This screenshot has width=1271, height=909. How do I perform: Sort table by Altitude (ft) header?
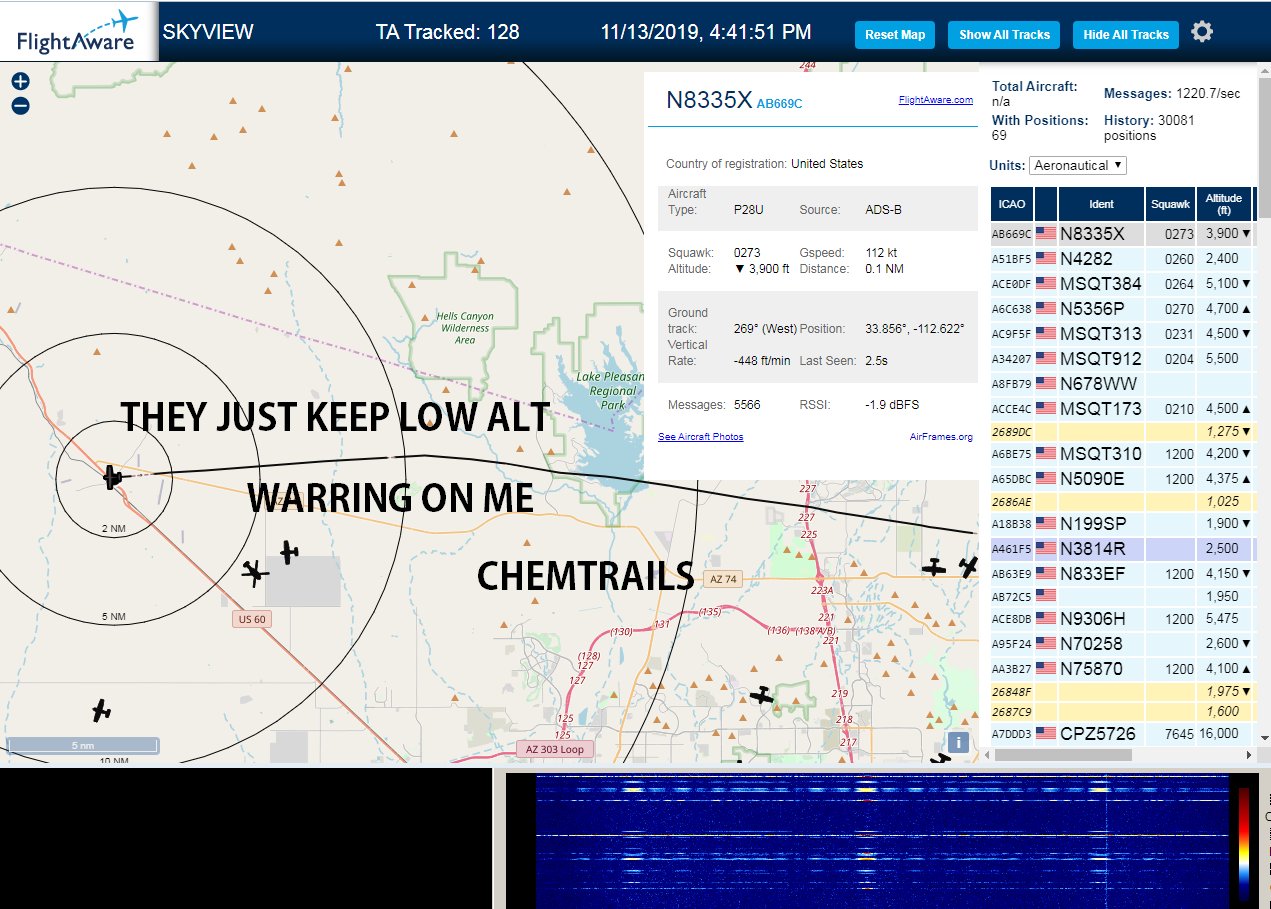(x=1223, y=204)
